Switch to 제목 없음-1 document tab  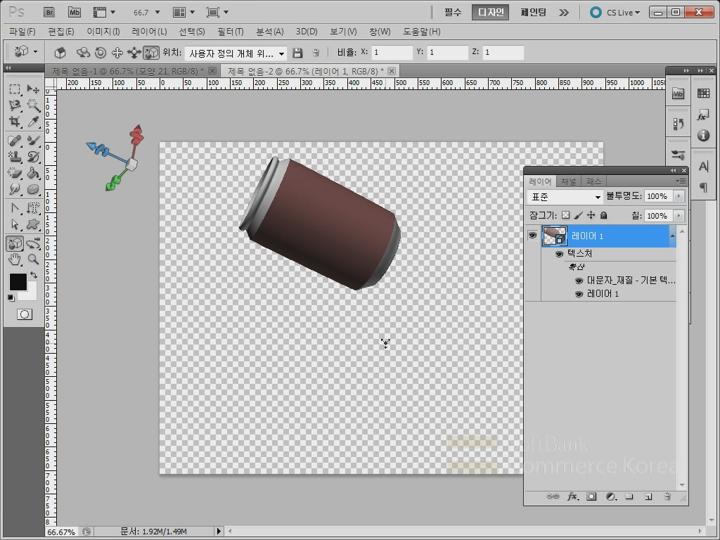pyautogui.click(x=128, y=71)
